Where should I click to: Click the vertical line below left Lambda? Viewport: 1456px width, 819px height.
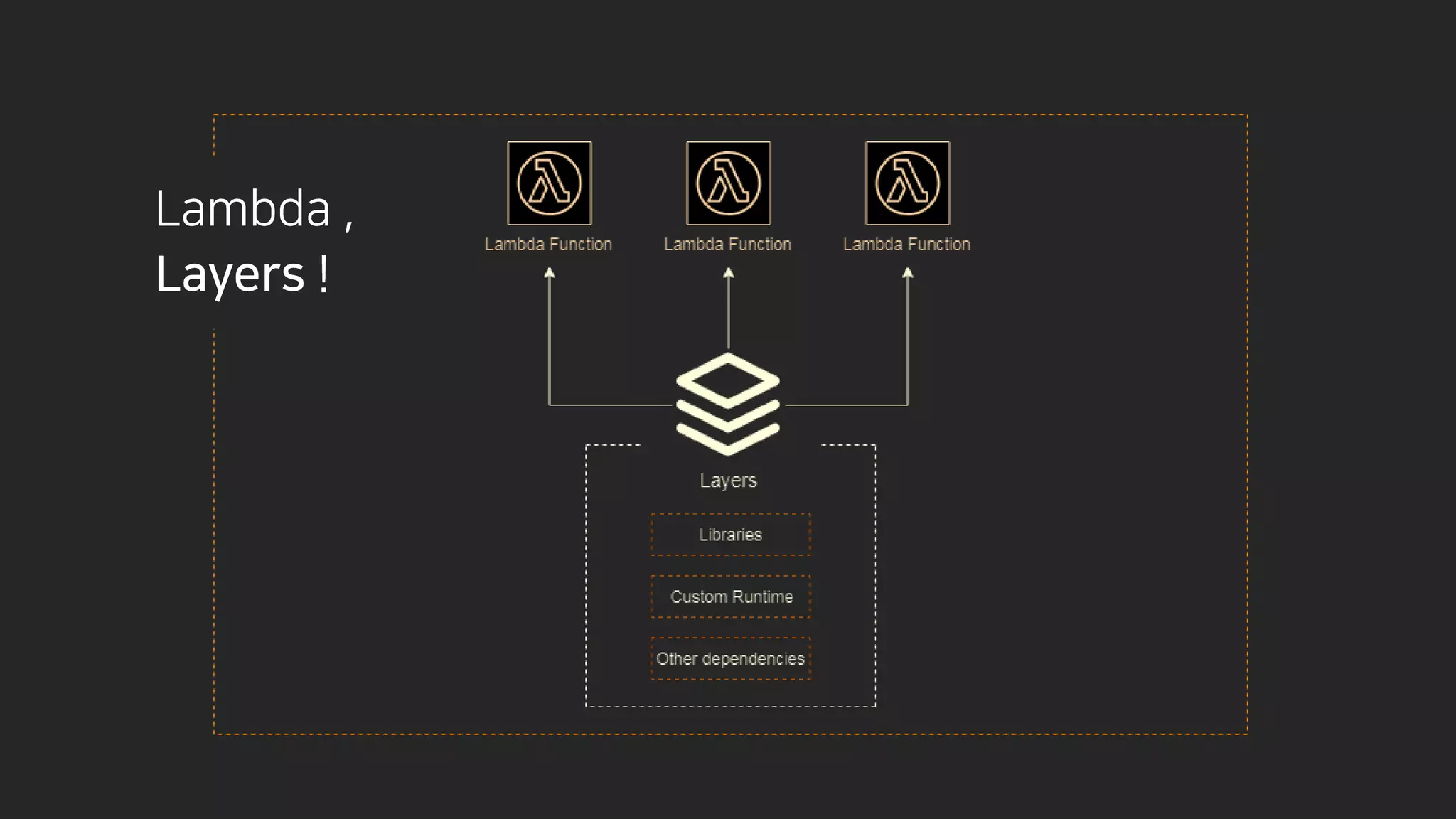tap(549, 341)
